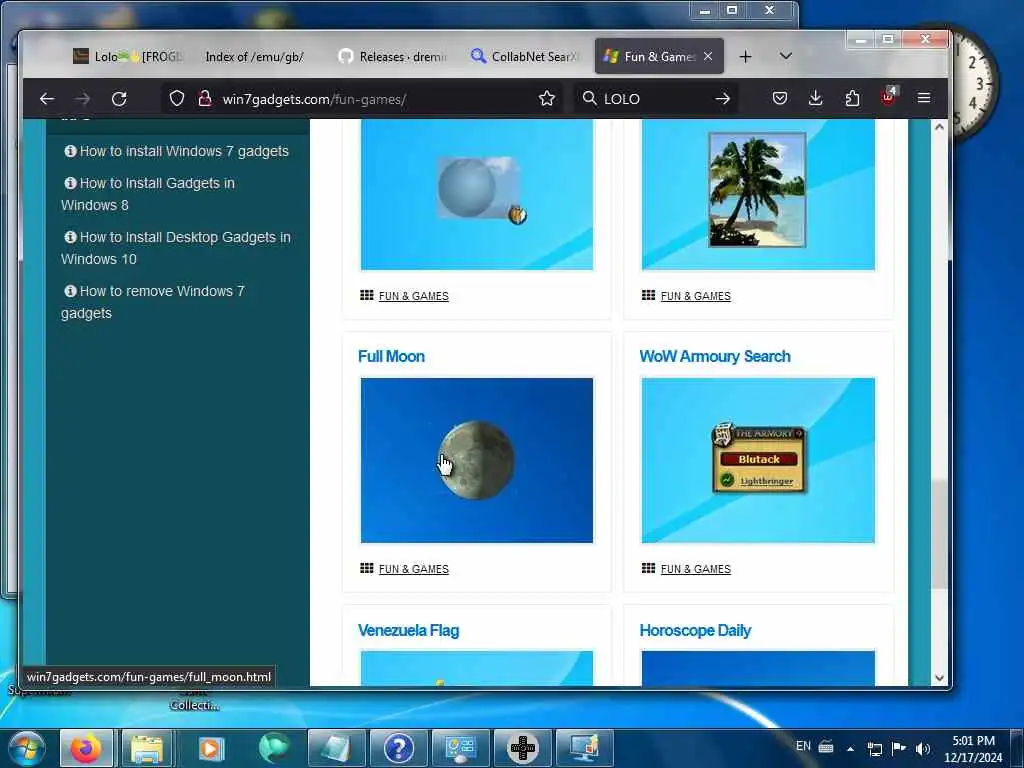Open How to install Desktop Gadgets in Windows 10

coord(176,248)
